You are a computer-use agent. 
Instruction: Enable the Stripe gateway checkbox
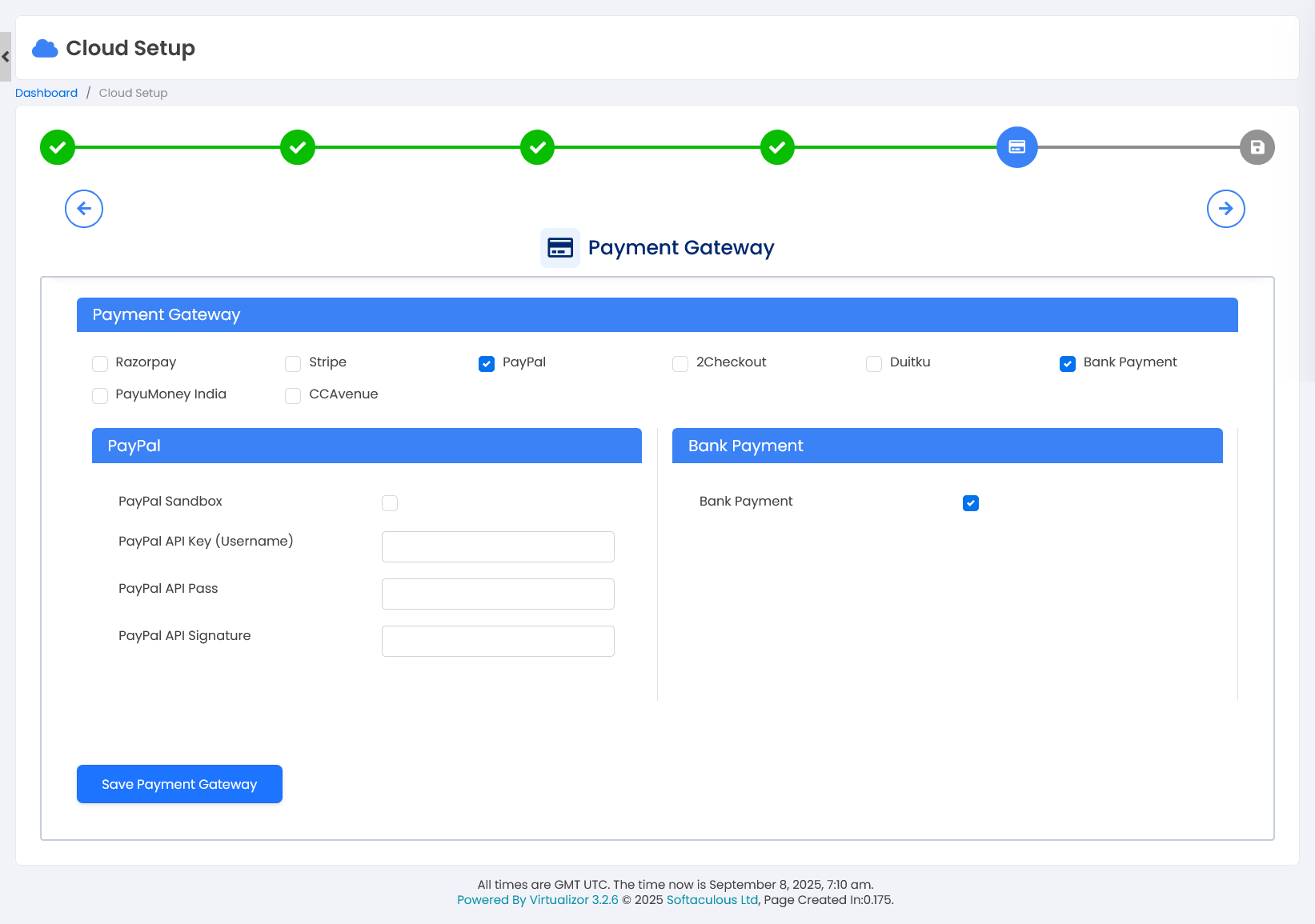click(x=293, y=364)
